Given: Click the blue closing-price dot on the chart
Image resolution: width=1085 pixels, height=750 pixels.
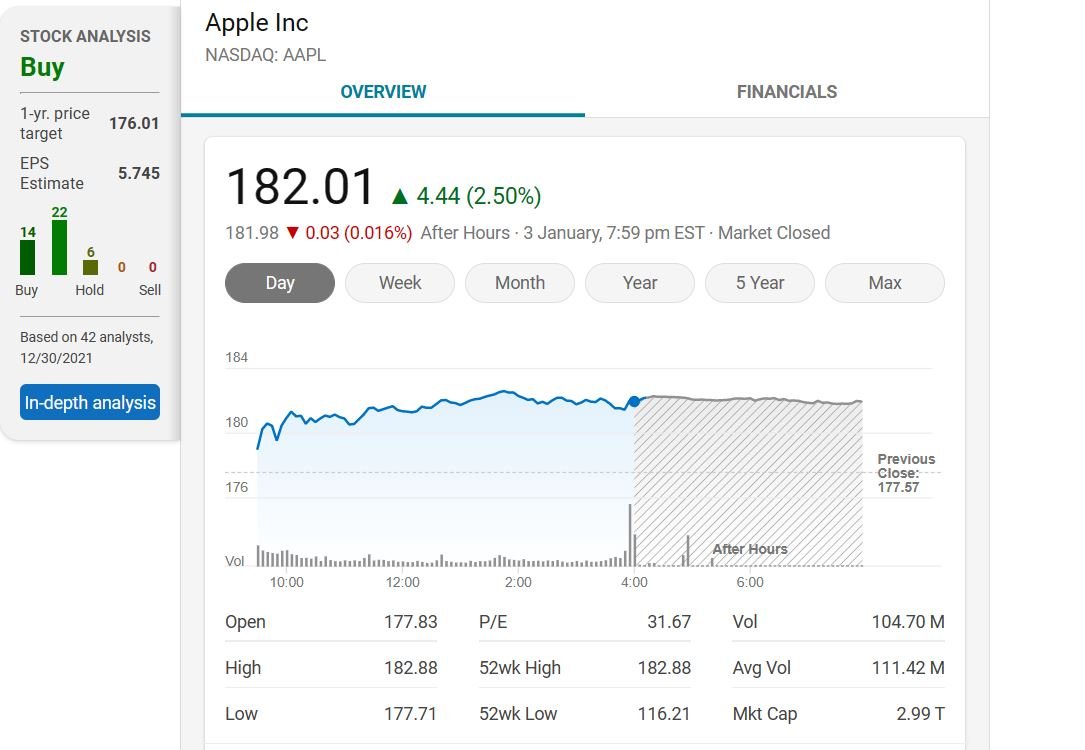Looking at the screenshot, I should pos(634,402).
